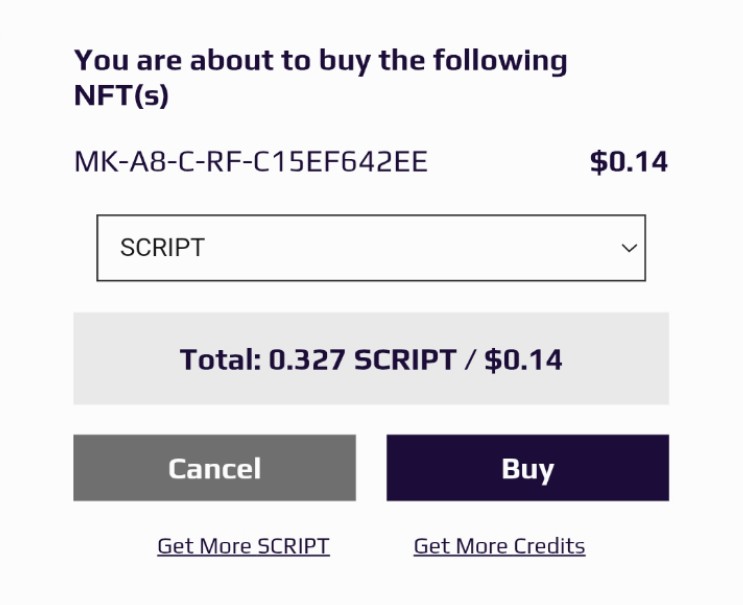This screenshot has height=605, width=743.
Task: Cancel the NFT purchase
Action: [x=214, y=468]
